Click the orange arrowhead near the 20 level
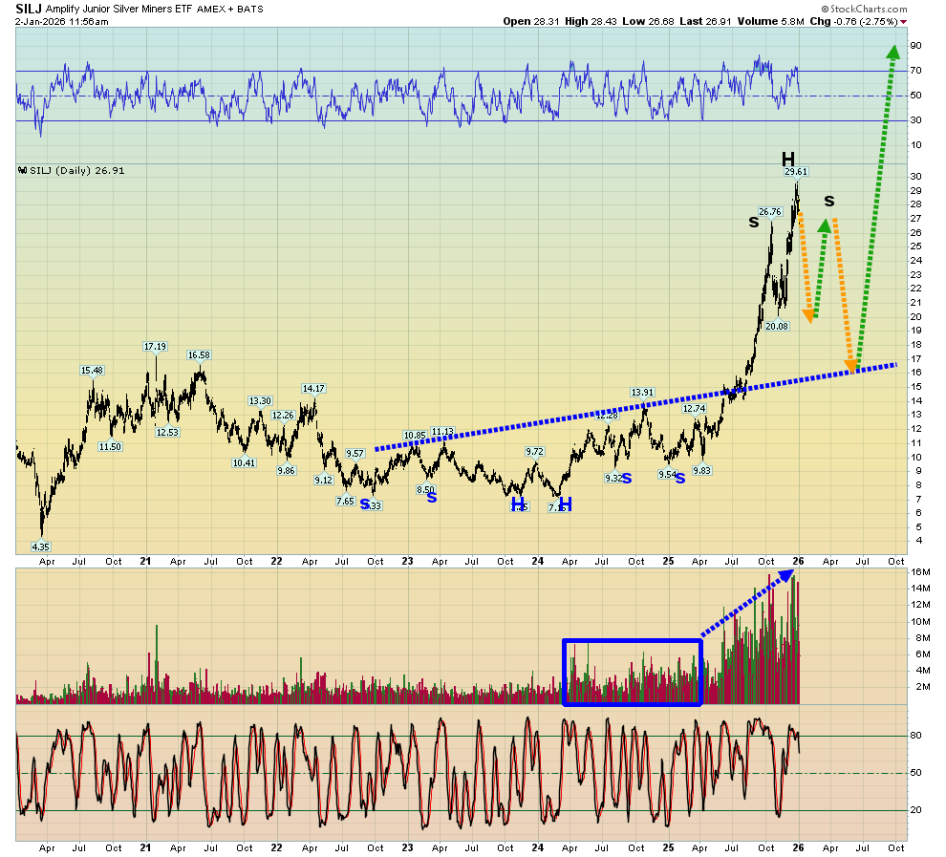 coord(809,314)
